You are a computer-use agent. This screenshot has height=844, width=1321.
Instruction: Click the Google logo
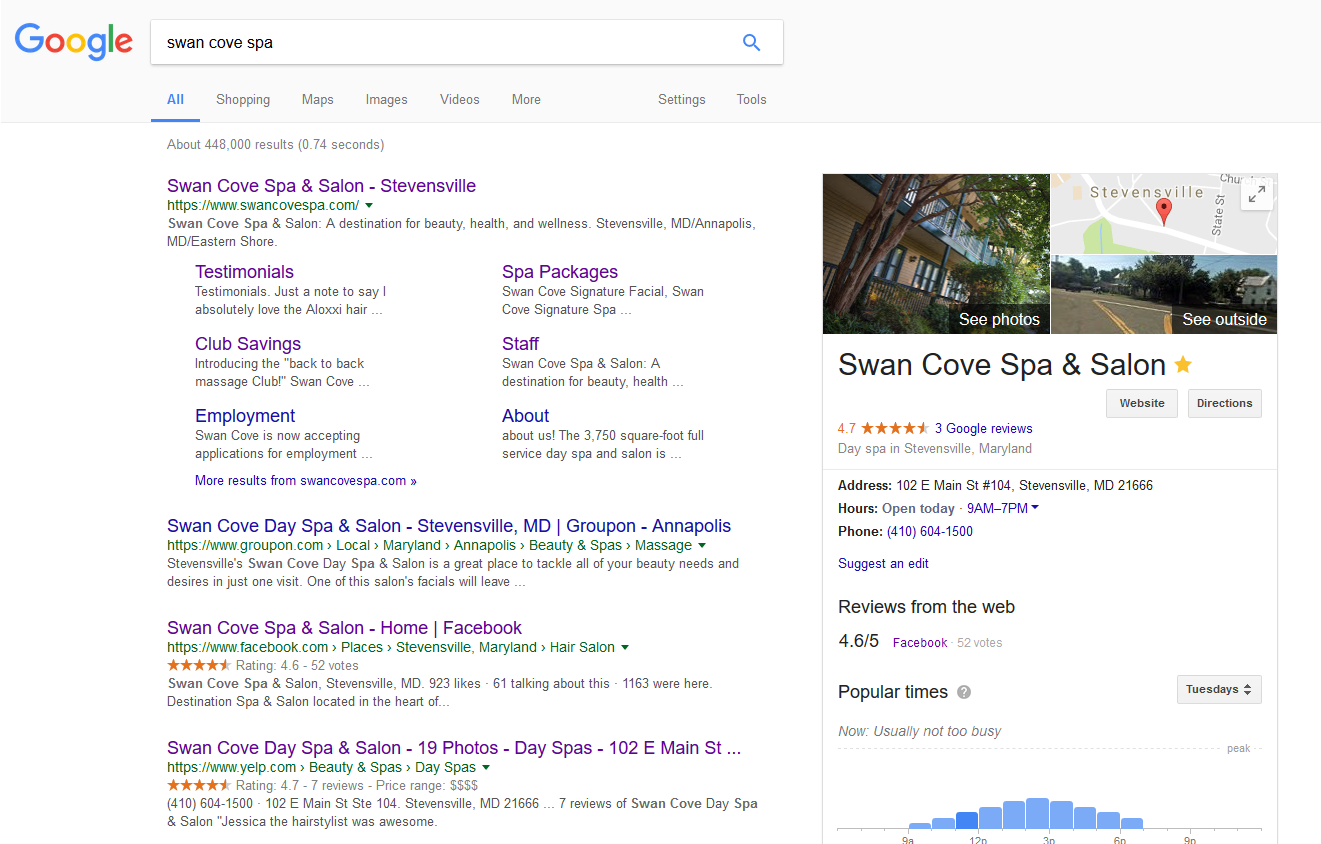[74, 42]
